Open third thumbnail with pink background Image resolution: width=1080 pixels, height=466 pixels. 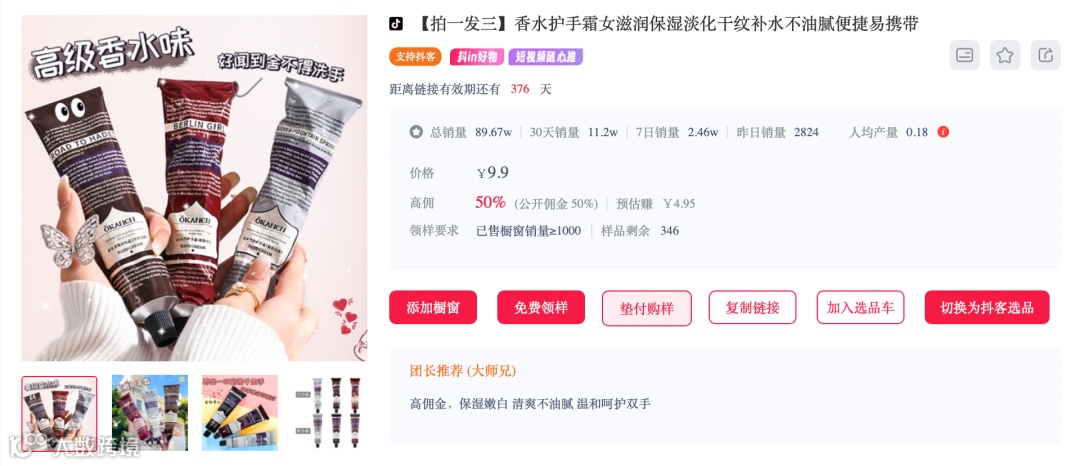240,413
